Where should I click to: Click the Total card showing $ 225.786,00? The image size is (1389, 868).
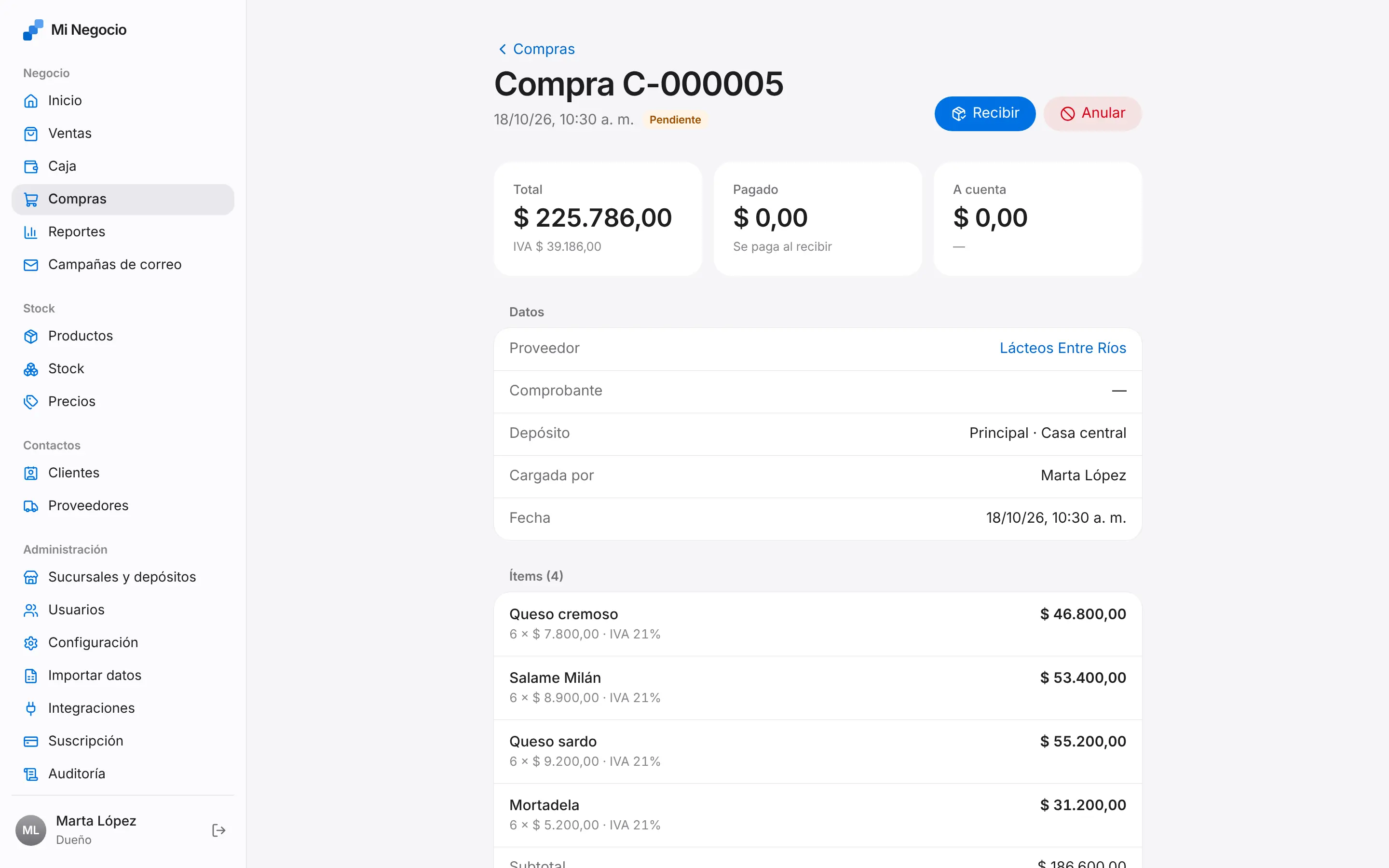click(x=598, y=219)
